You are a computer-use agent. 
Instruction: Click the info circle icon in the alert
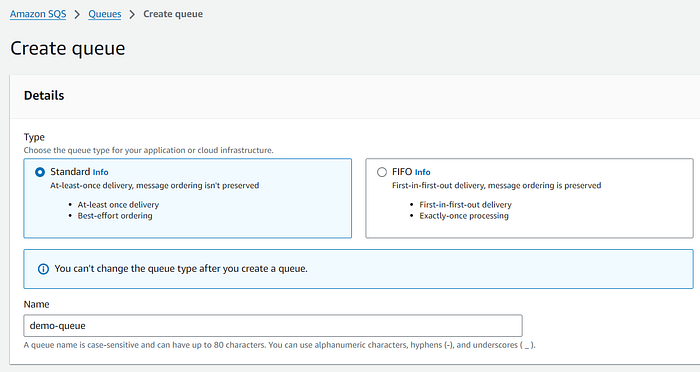(43, 269)
